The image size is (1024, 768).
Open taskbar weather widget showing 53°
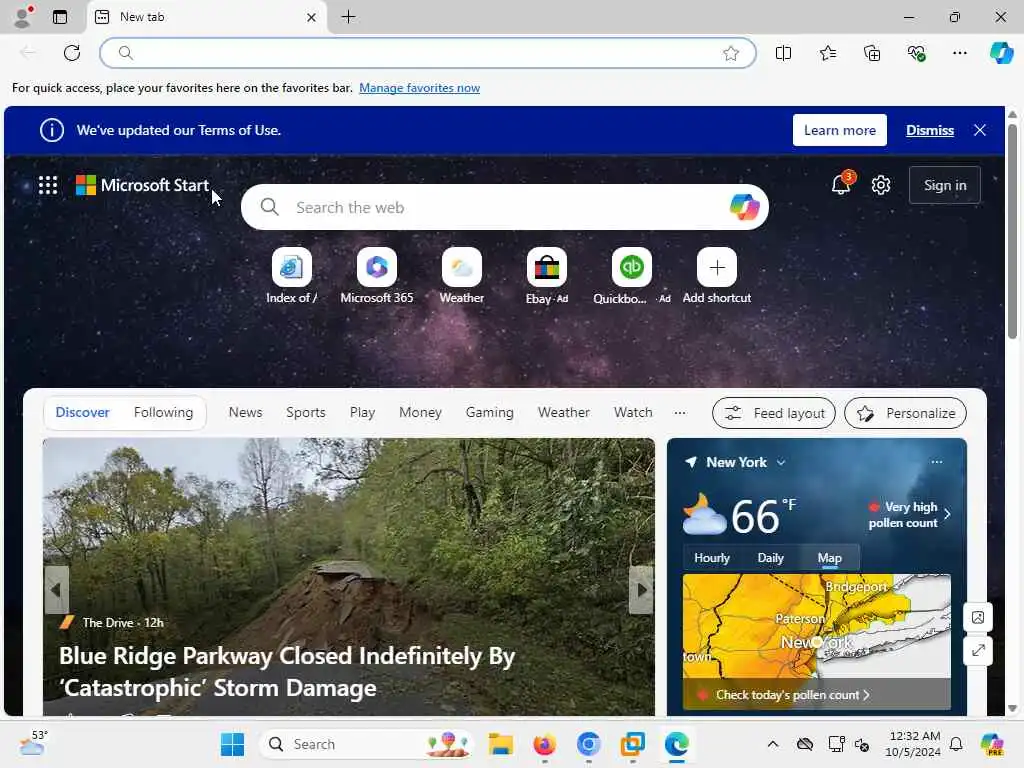click(x=33, y=743)
